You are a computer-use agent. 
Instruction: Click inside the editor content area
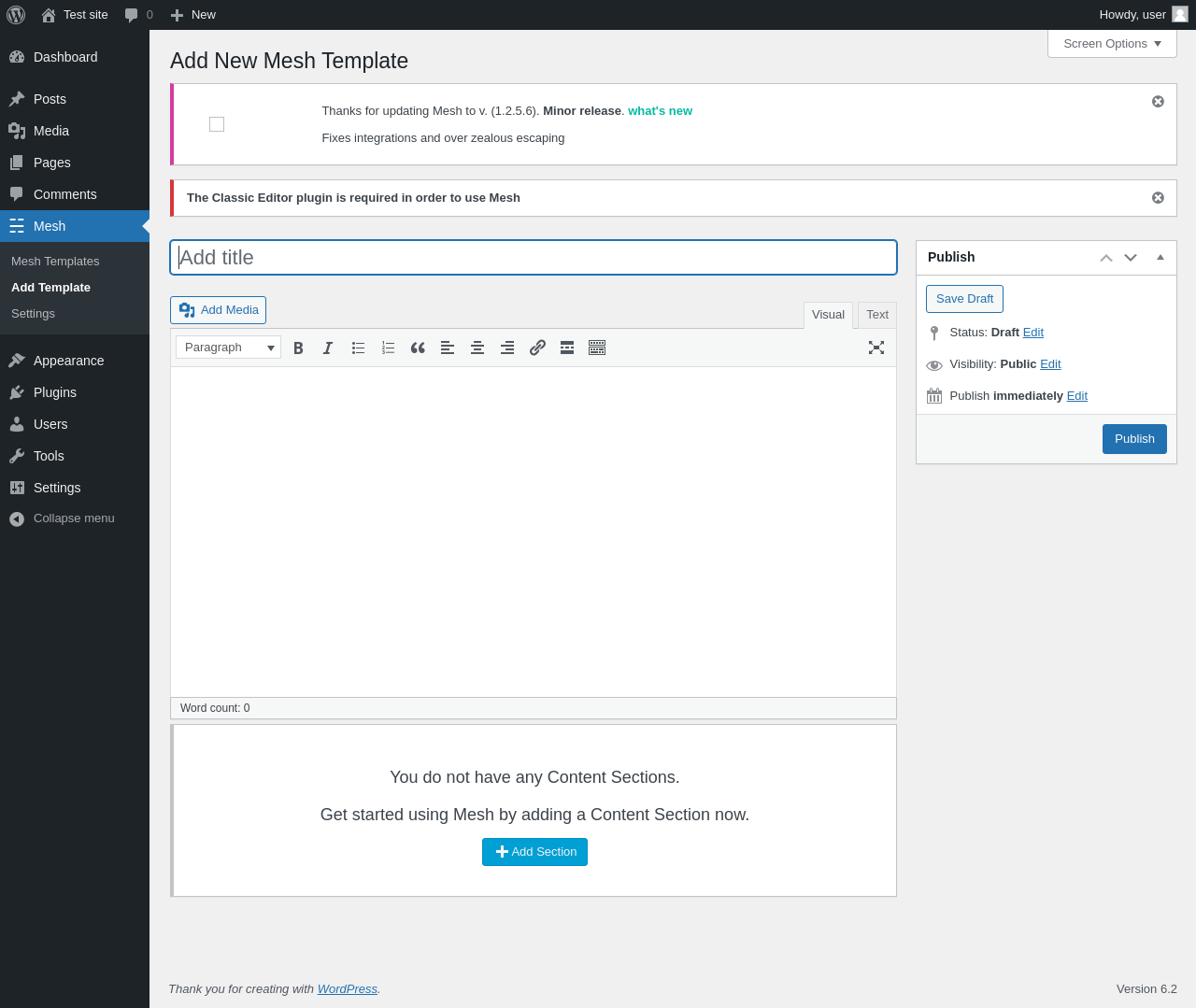534,532
